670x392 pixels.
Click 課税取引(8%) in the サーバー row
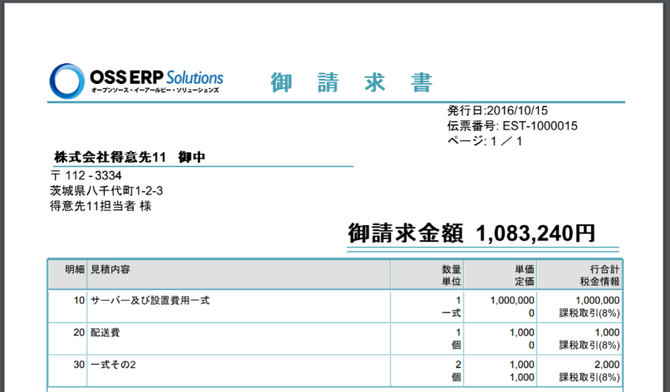(590, 313)
